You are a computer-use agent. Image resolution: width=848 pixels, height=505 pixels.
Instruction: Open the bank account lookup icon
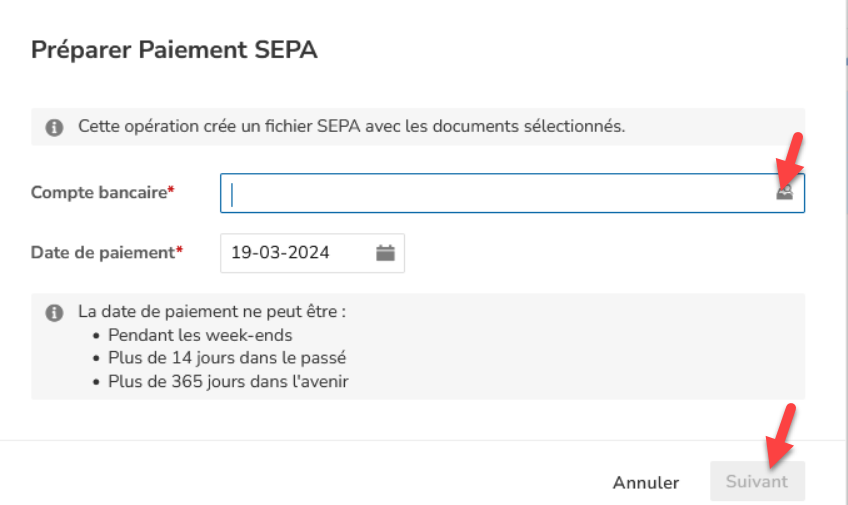click(785, 192)
